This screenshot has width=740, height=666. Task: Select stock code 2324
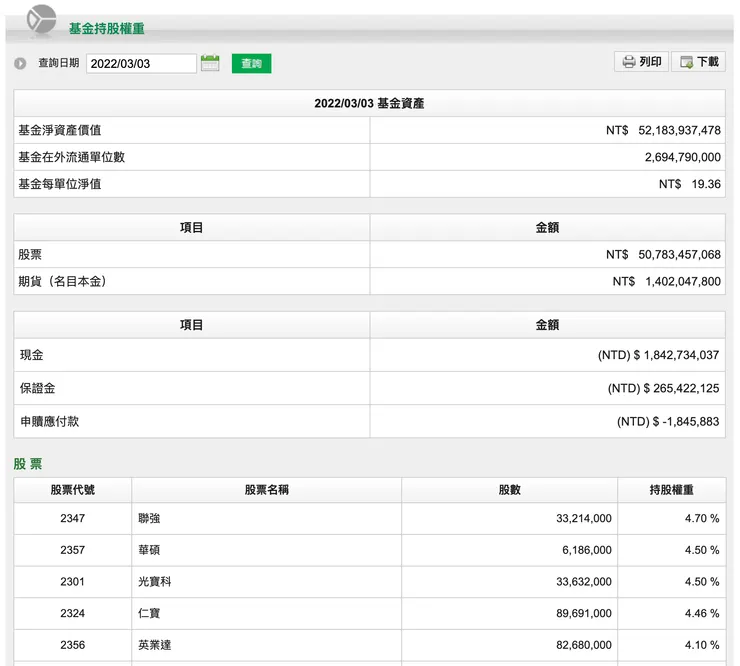[73, 613]
